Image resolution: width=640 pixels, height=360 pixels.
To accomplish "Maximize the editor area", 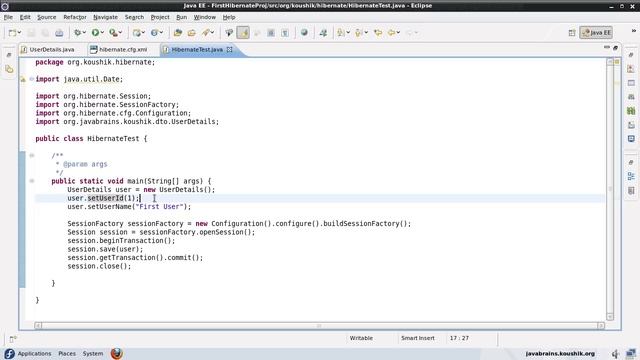I will click(x=616, y=48).
